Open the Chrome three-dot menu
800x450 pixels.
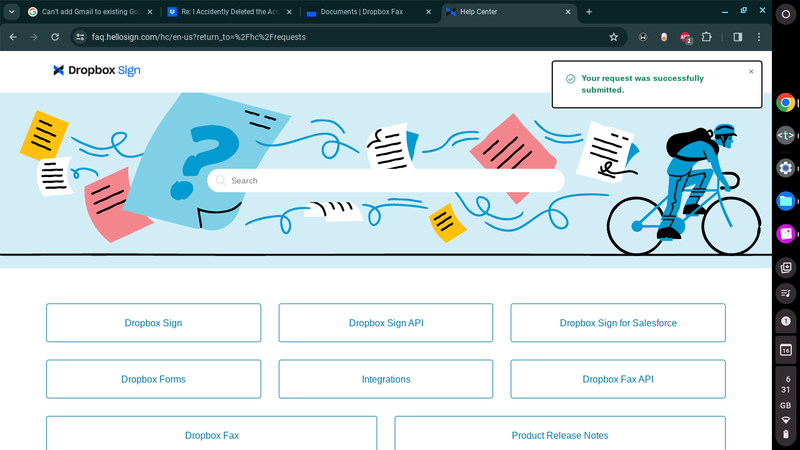click(x=759, y=37)
